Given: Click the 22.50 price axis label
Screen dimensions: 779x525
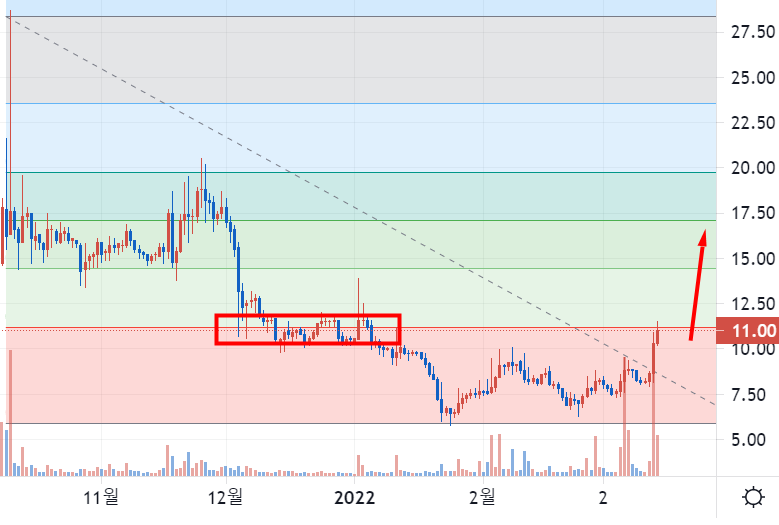Looking at the screenshot, I should click(x=753, y=123).
